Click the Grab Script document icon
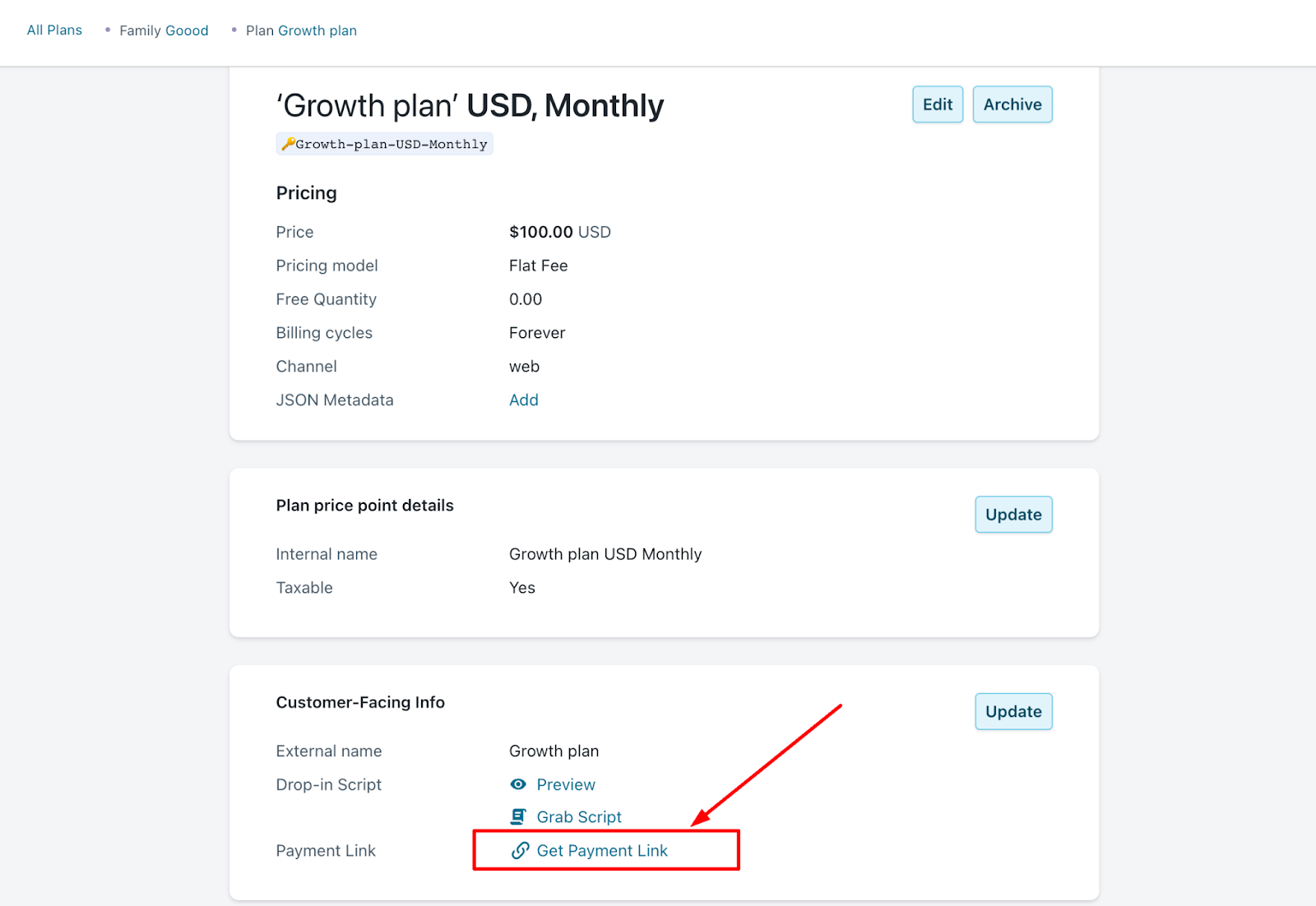This screenshot has height=906, width=1316. tap(518, 816)
